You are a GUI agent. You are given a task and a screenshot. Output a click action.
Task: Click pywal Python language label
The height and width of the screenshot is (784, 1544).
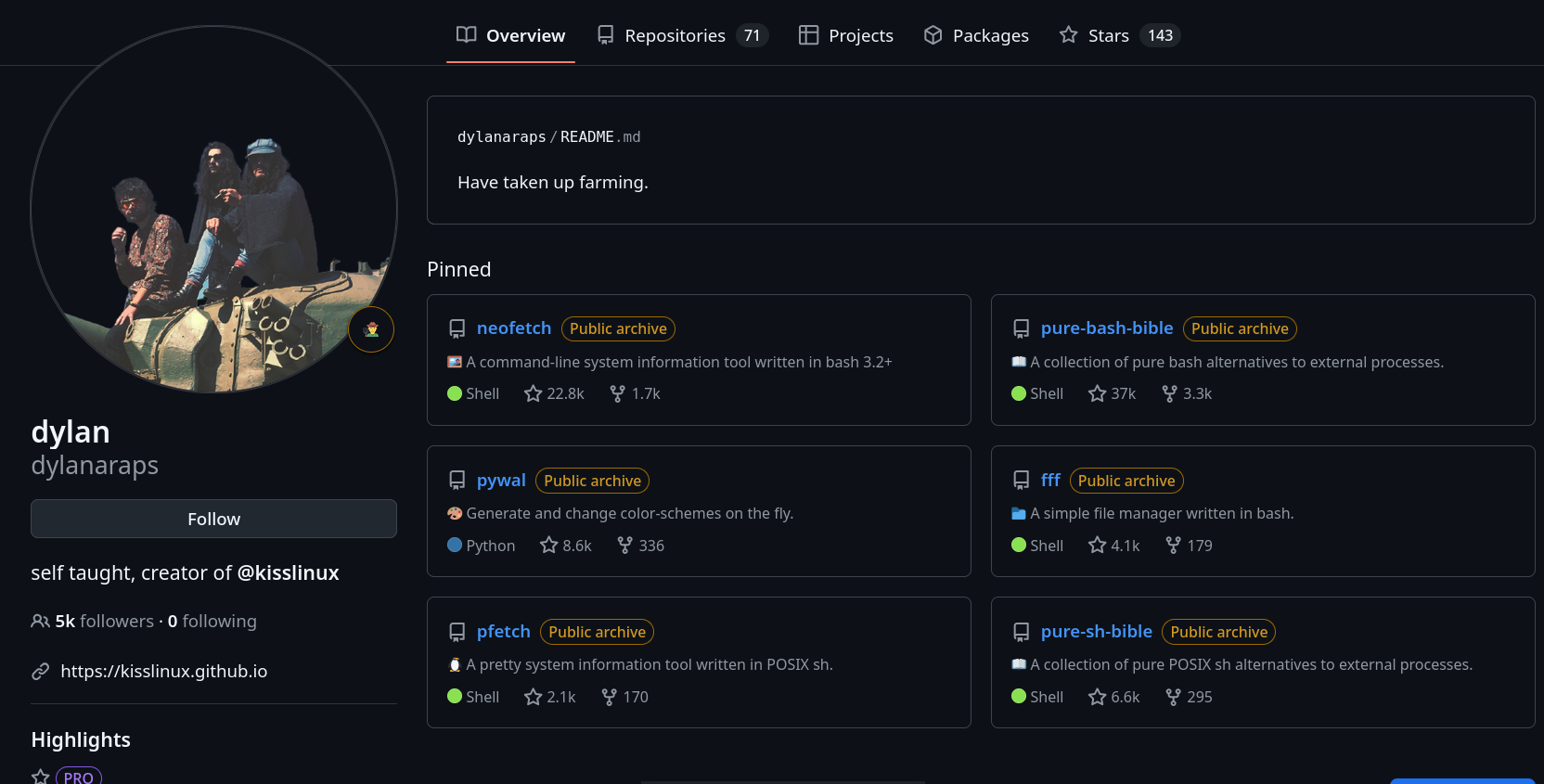491,546
